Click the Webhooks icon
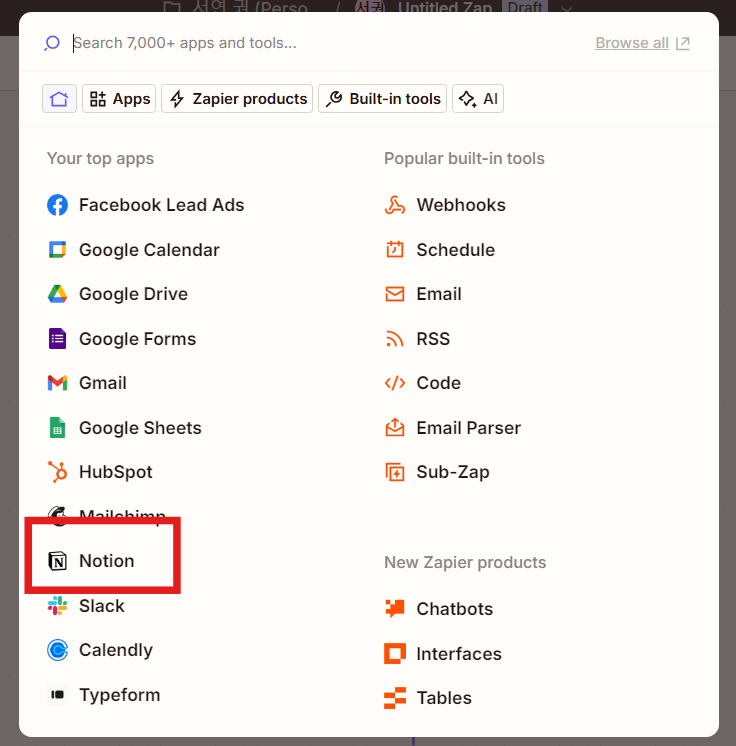Viewport: 736px width, 746px height. 395,205
